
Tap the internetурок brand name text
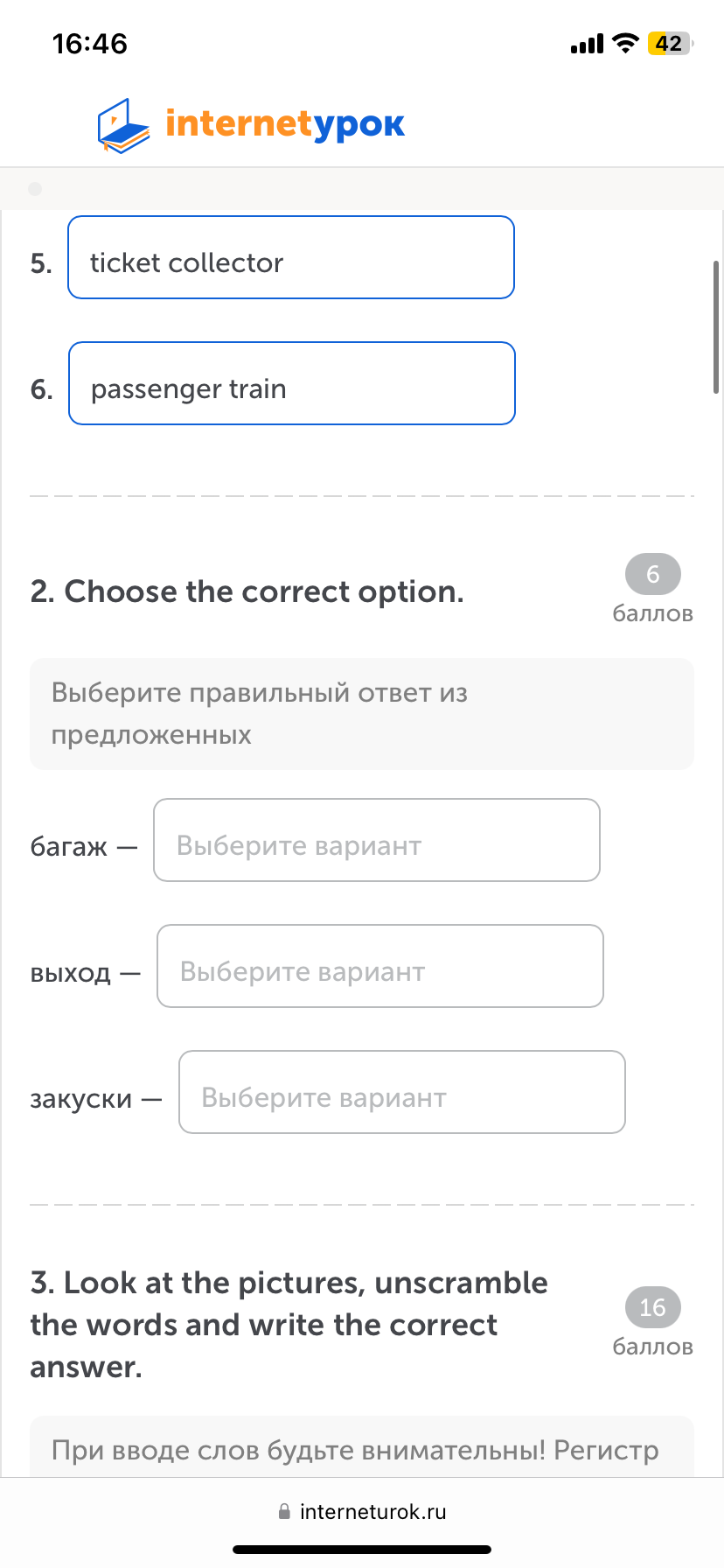(285, 124)
